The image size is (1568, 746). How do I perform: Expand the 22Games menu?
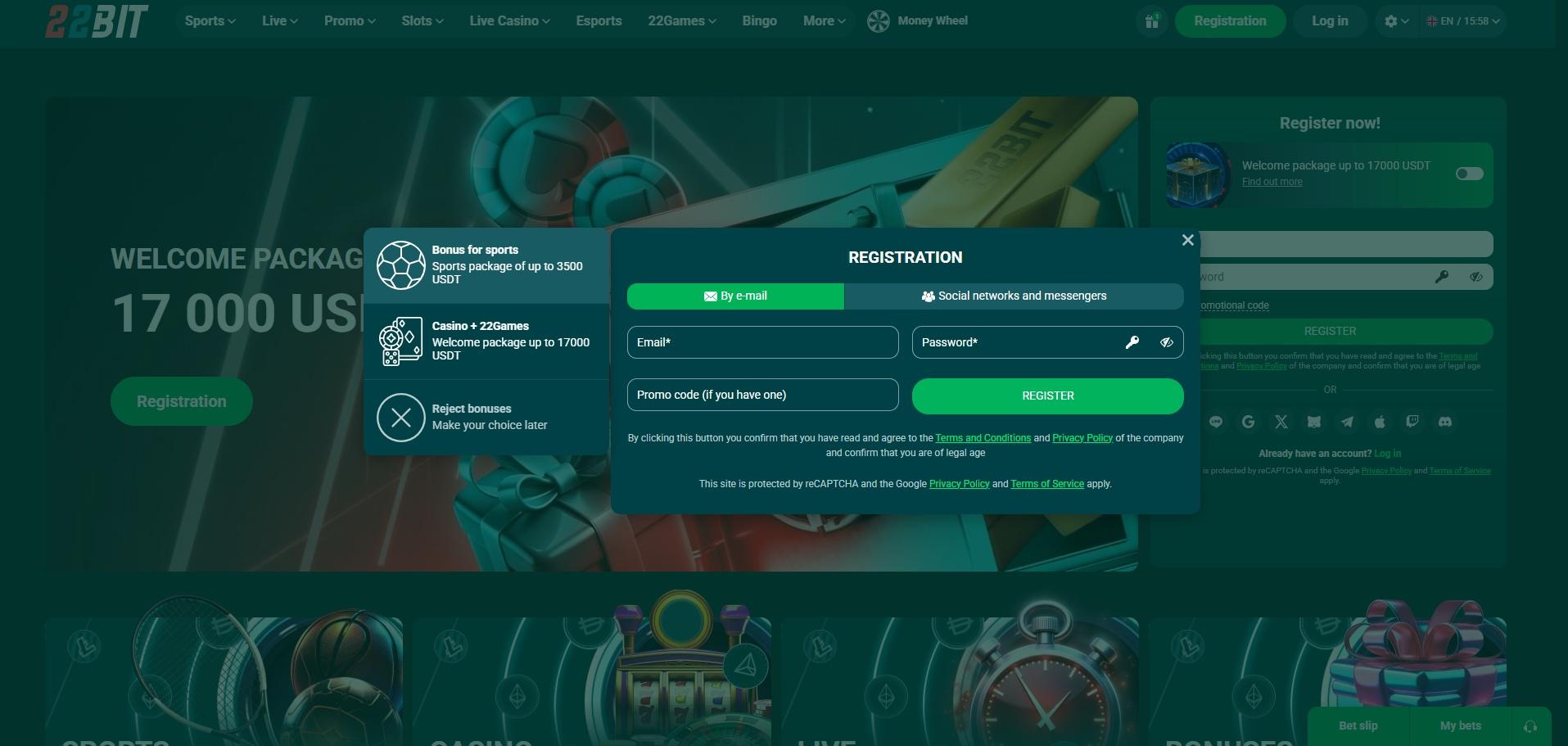682,21
